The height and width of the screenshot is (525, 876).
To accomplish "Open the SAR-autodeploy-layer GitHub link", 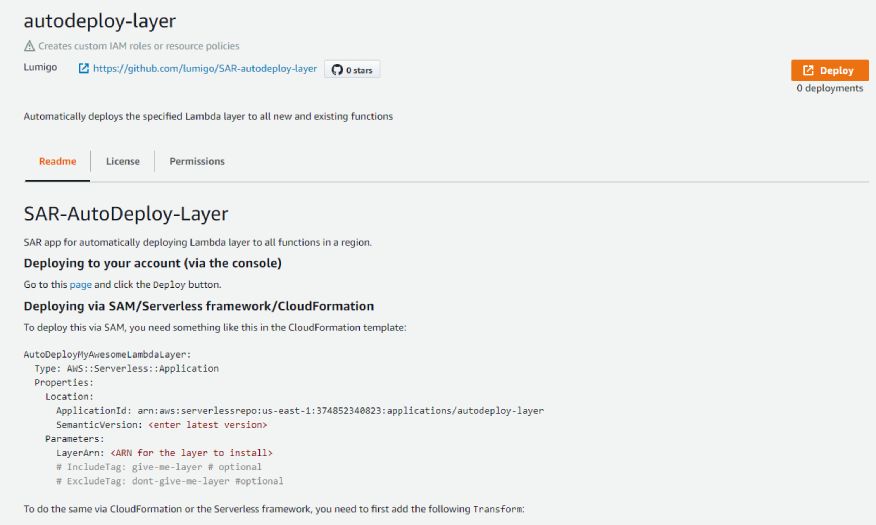I will tap(204, 69).
